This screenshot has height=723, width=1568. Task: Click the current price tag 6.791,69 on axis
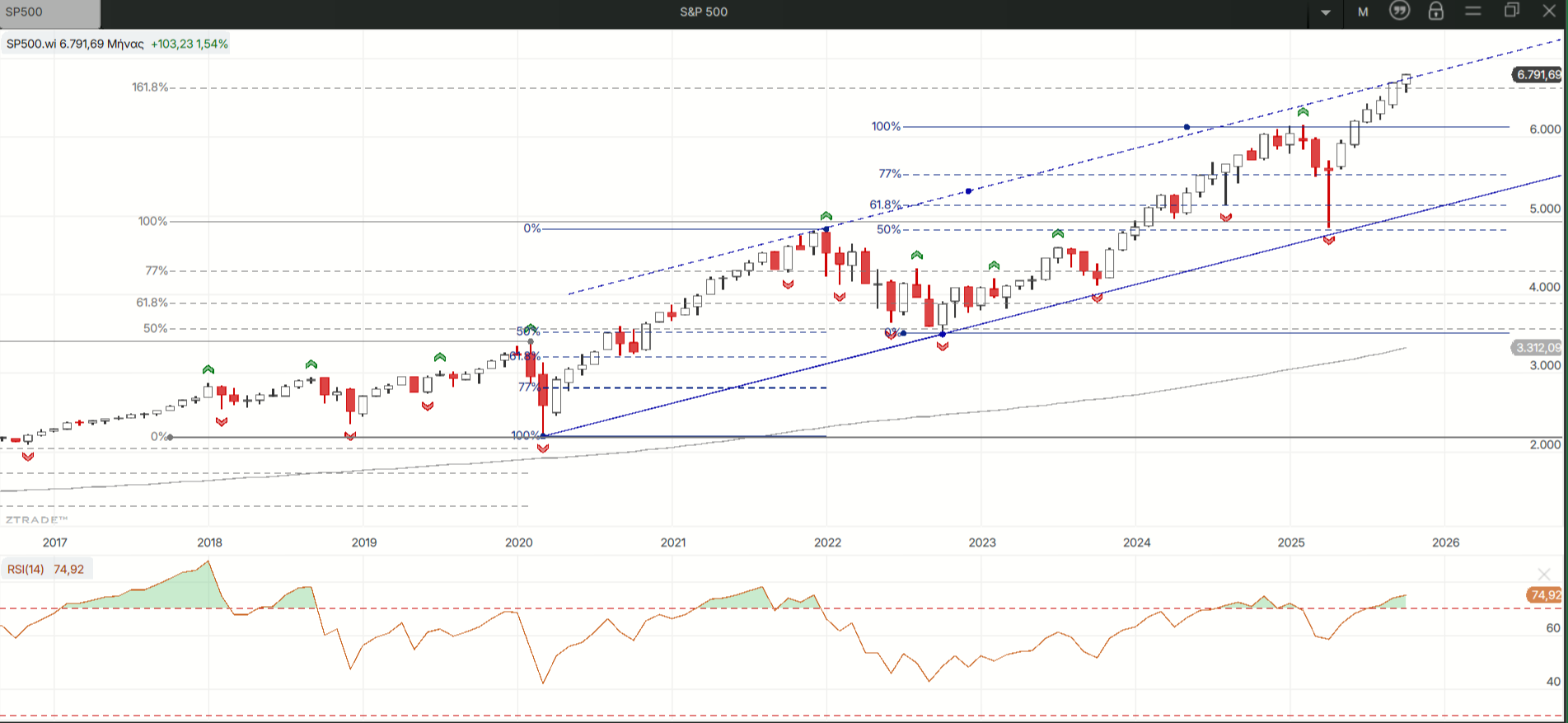1538,75
